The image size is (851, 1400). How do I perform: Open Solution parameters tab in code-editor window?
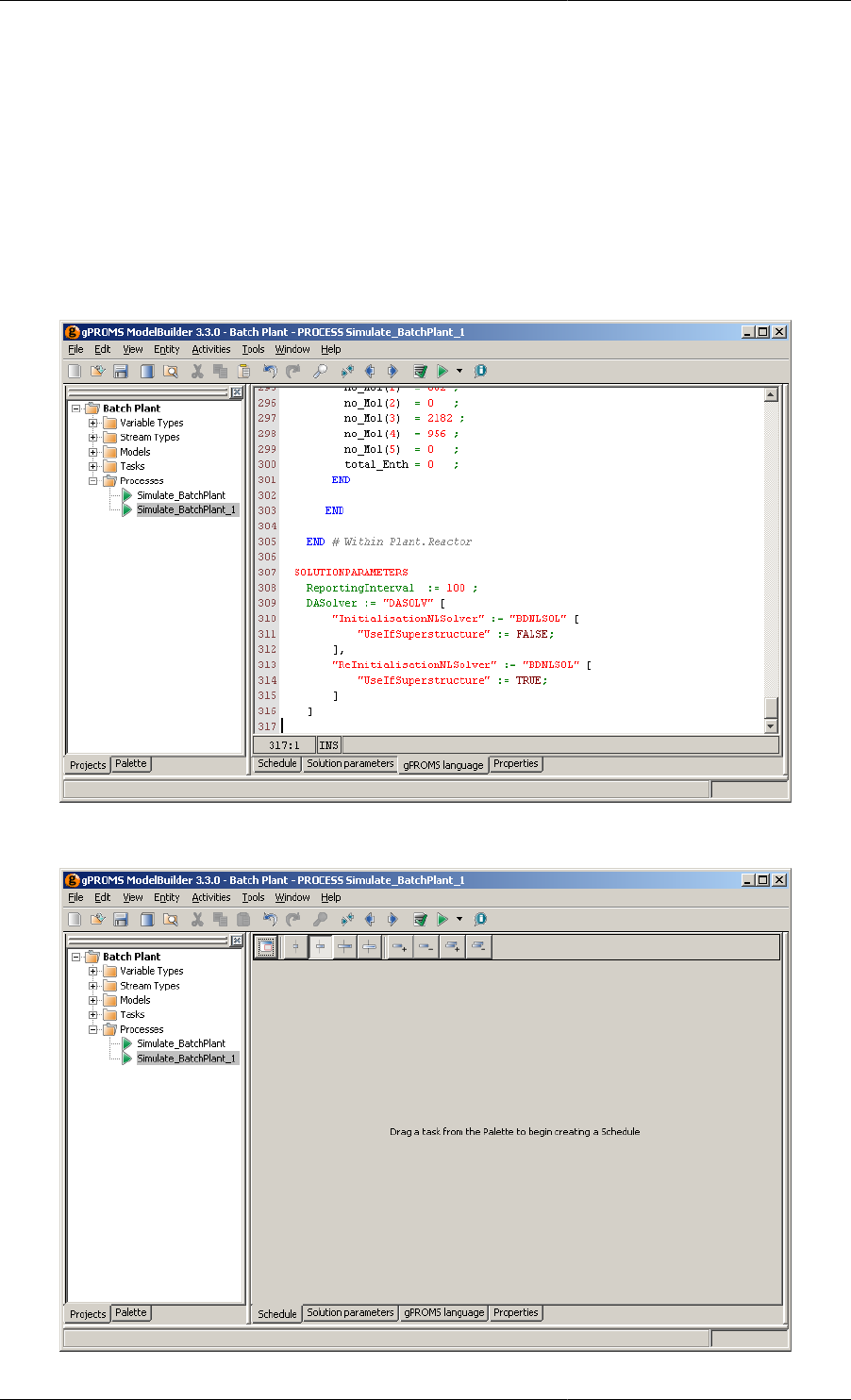(x=350, y=763)
